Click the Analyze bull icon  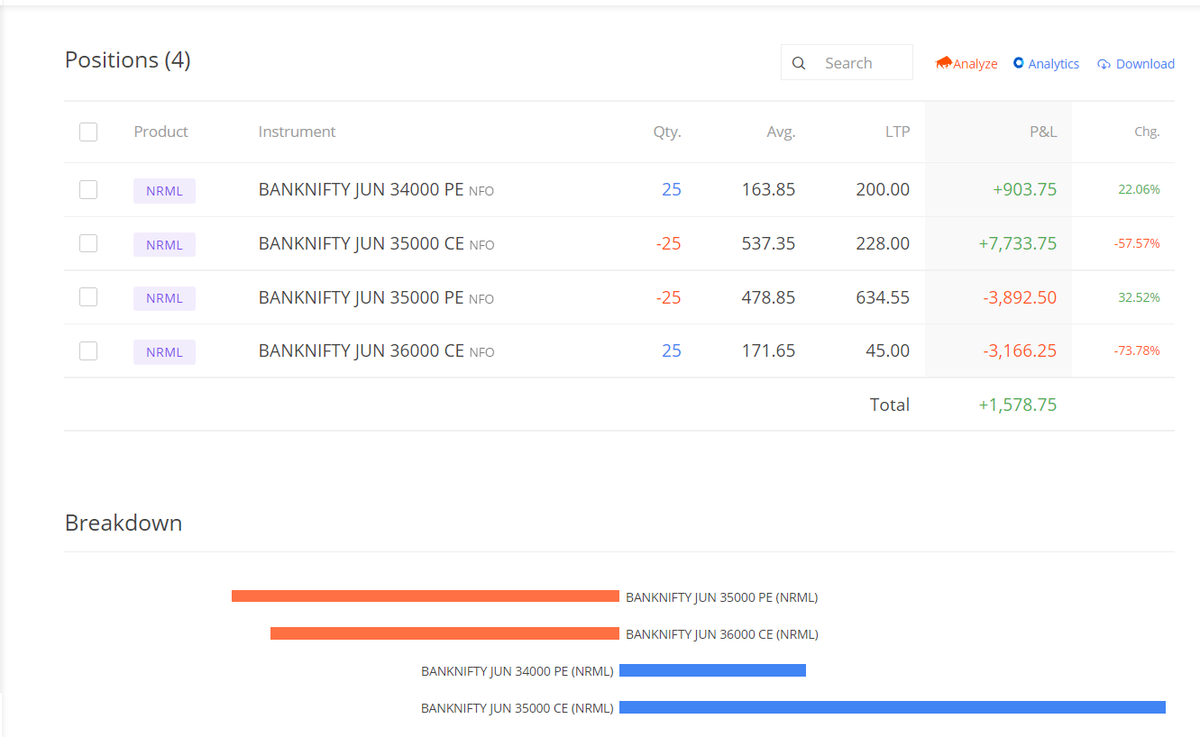coord(943,63)
